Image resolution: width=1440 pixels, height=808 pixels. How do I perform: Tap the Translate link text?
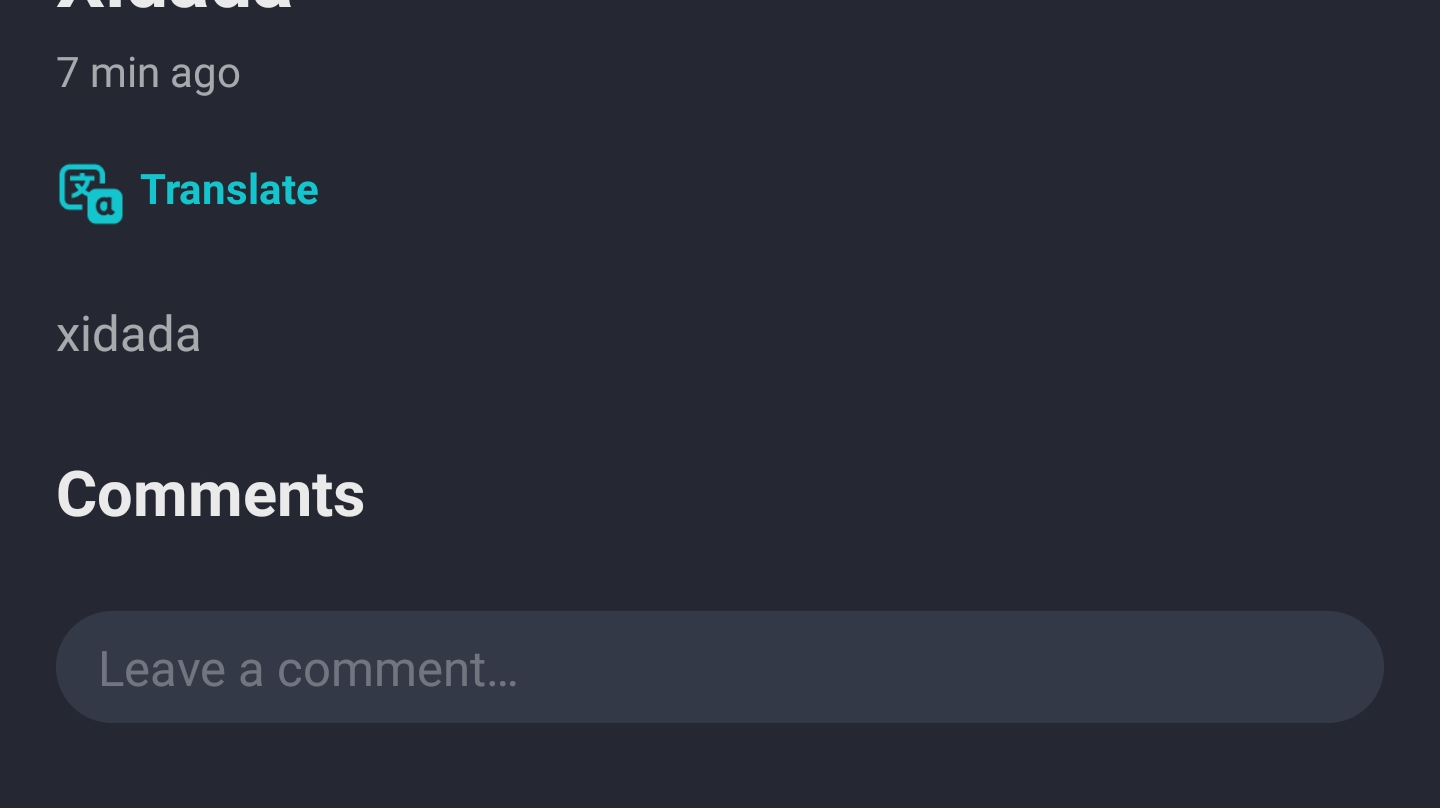[x=229, y=190]
